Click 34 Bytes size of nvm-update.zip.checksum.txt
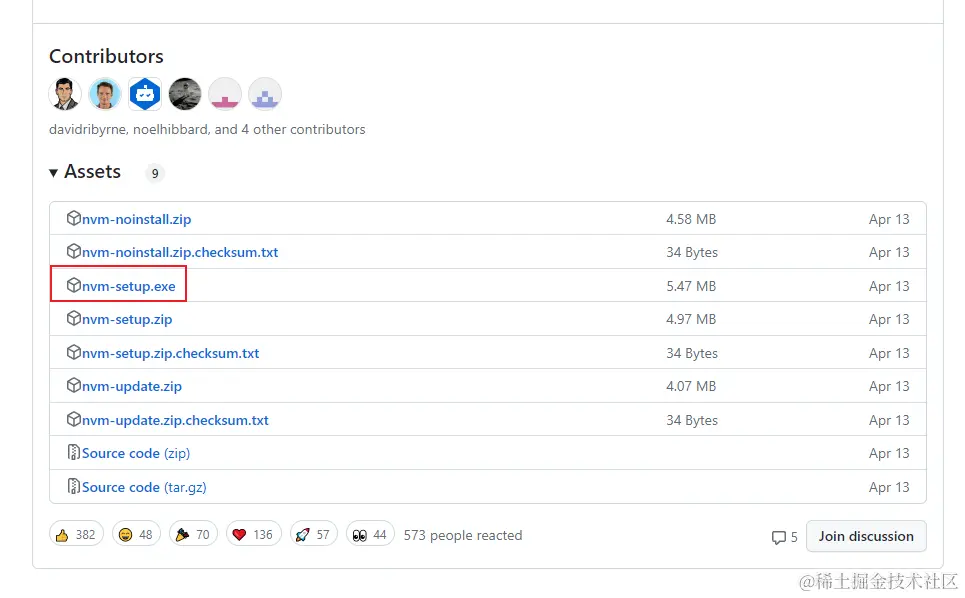Viewport: 965px width, 598px height. 692,420
